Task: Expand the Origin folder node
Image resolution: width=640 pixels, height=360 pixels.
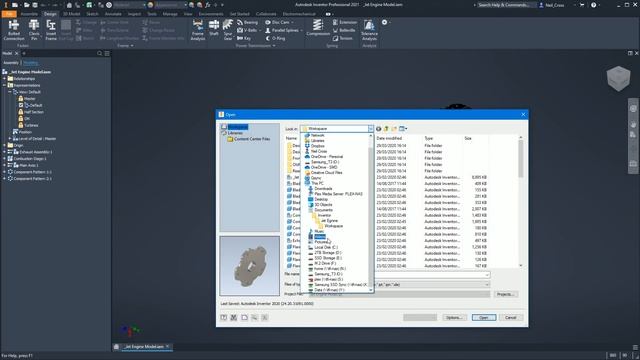Action: [x=5, y=145]
